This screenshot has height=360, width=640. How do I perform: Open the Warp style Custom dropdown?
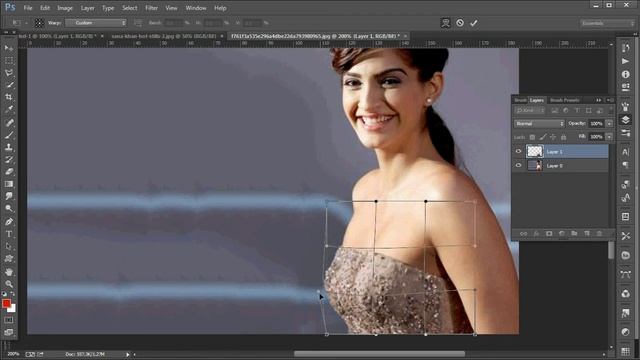pyautogui.click(x=96, y=23)
